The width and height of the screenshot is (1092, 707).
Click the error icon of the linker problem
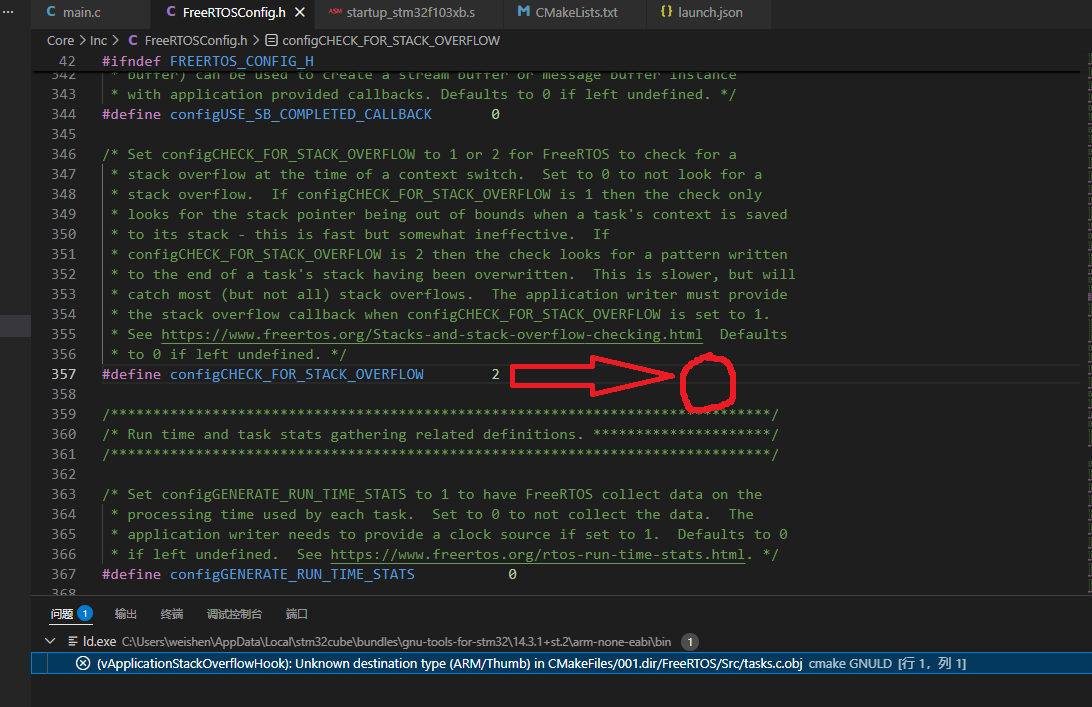click(x=83, y=663)
